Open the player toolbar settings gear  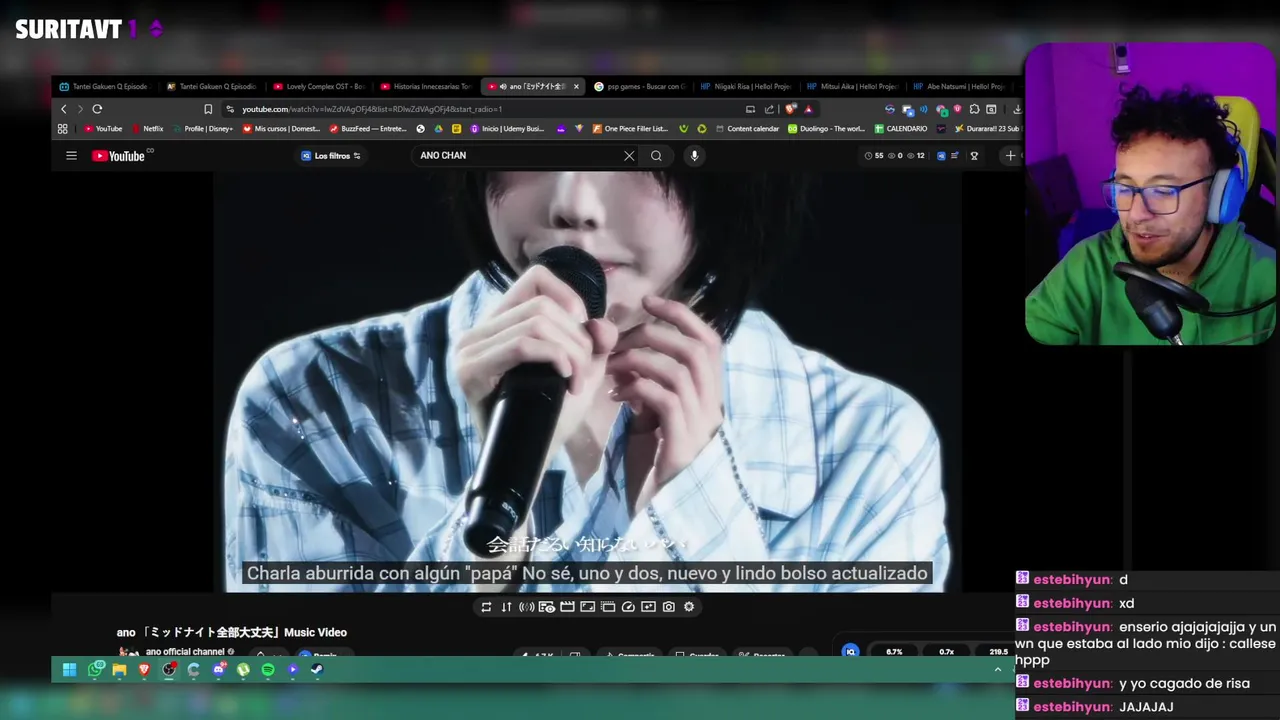pyautogui.click(x=689, y=607)
